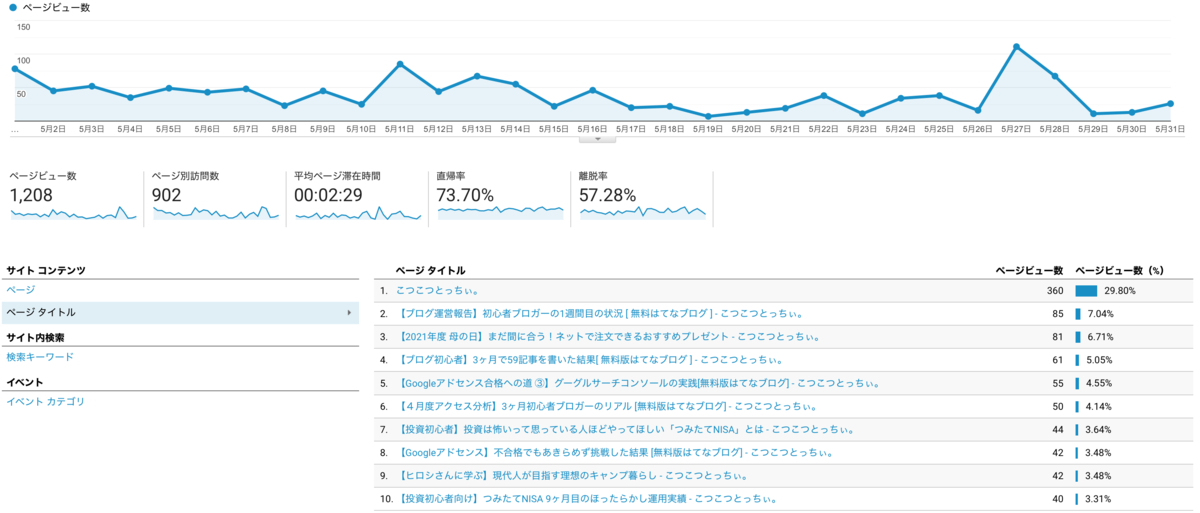Select the 離脱率 57.28% metric
The height and width of the screenshot is (513, 1200).
[643, 198]
